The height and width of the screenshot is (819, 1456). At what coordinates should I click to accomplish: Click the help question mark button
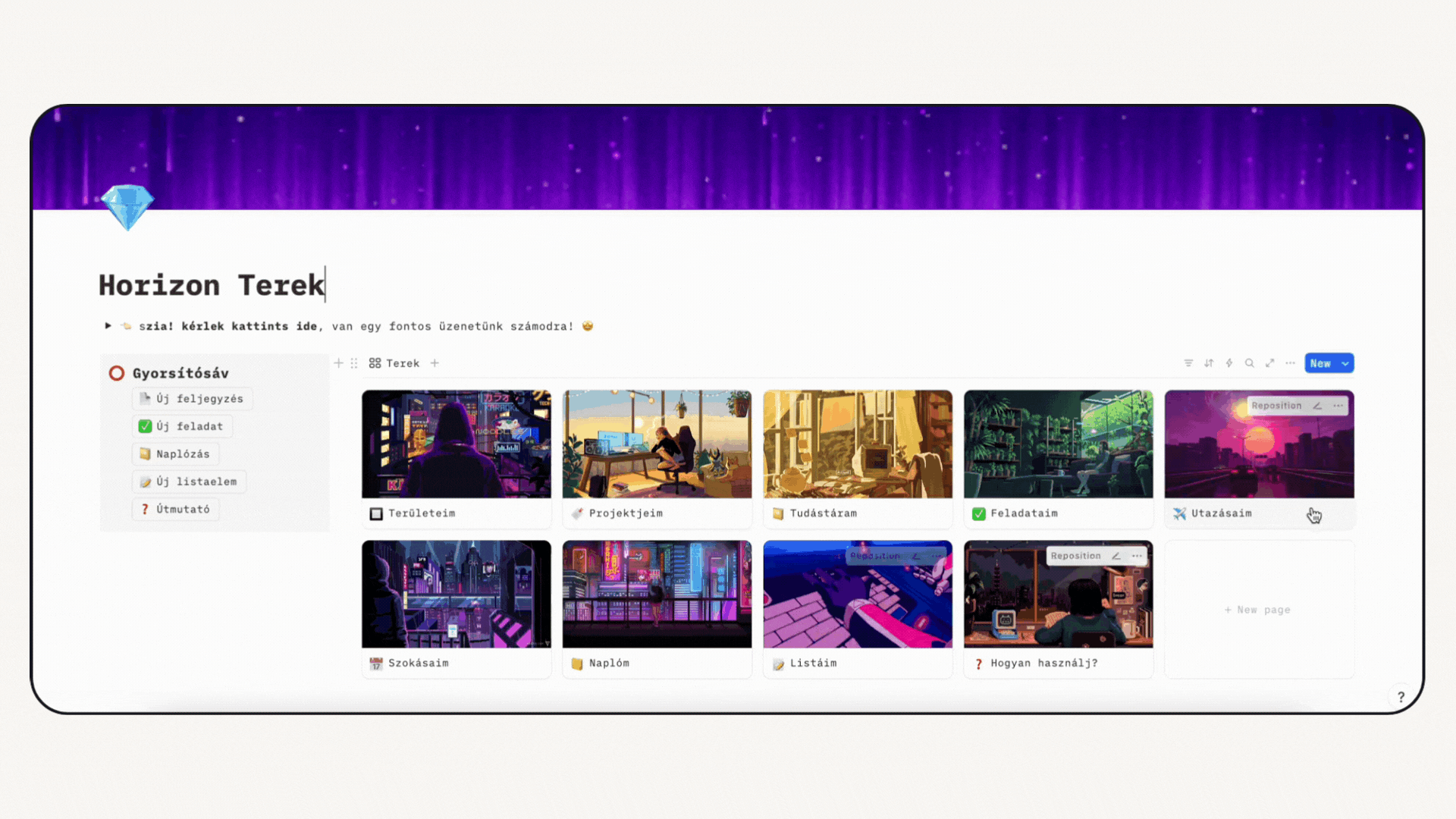[1401, 697]
